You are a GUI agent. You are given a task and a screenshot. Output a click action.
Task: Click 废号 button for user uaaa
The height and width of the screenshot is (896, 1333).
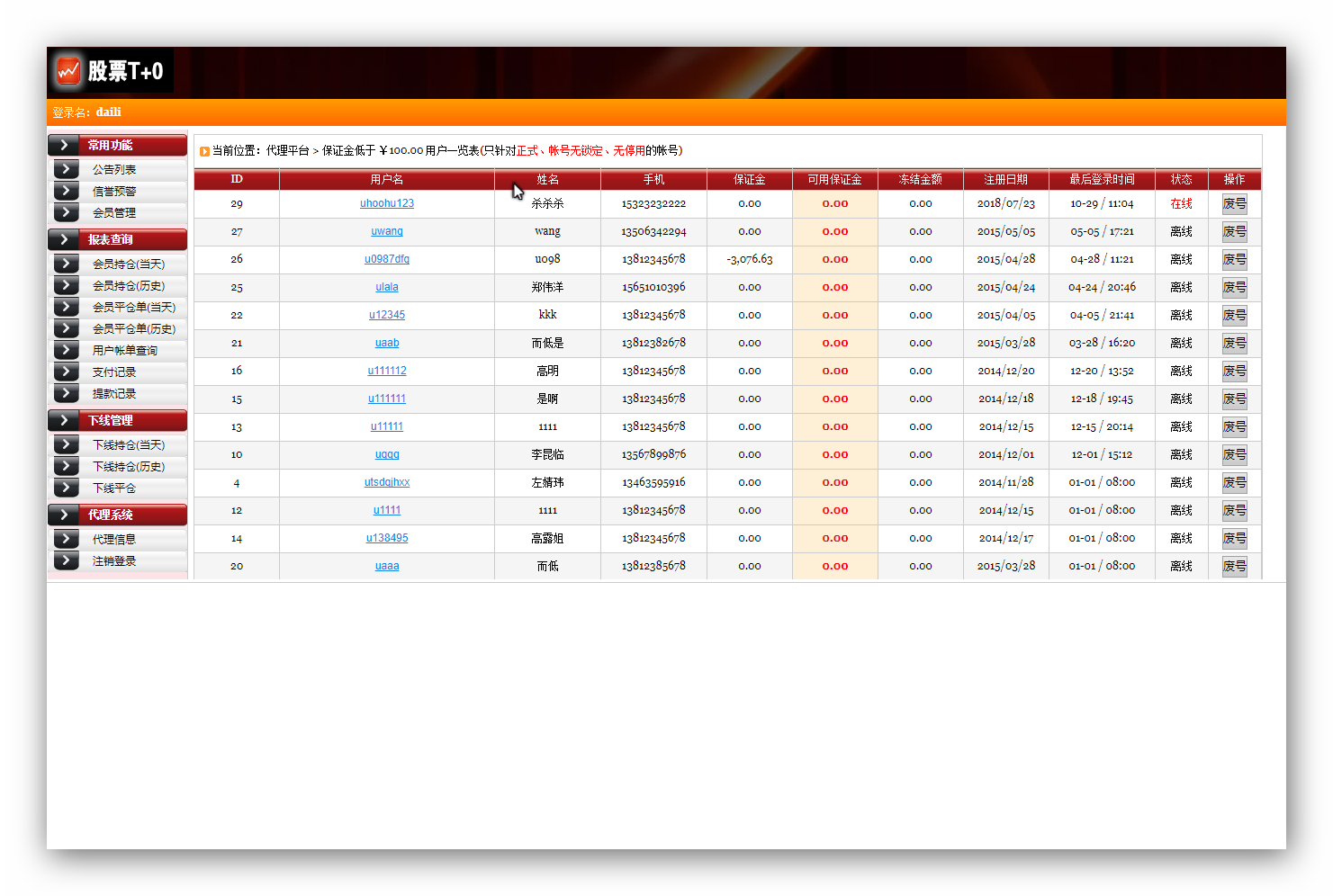point(1234,566)
